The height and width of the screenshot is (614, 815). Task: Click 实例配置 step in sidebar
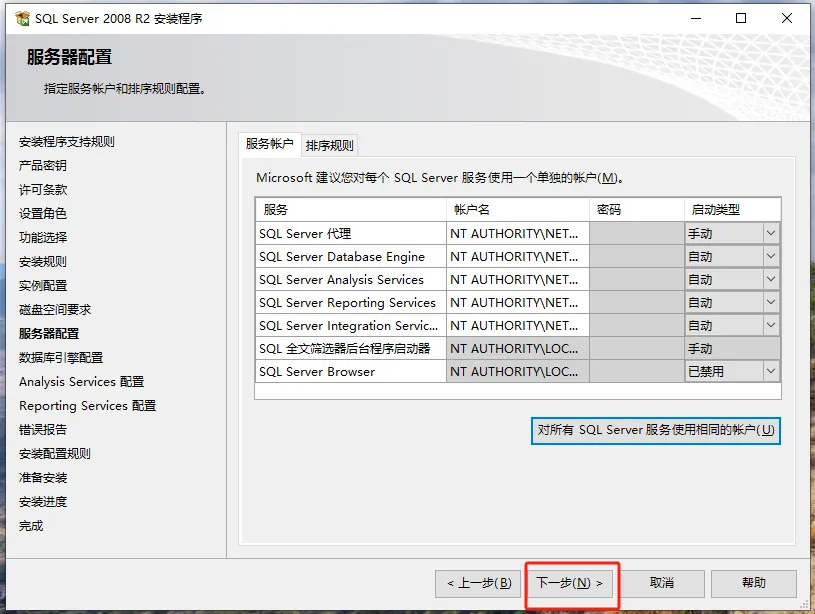coord(43,285)
